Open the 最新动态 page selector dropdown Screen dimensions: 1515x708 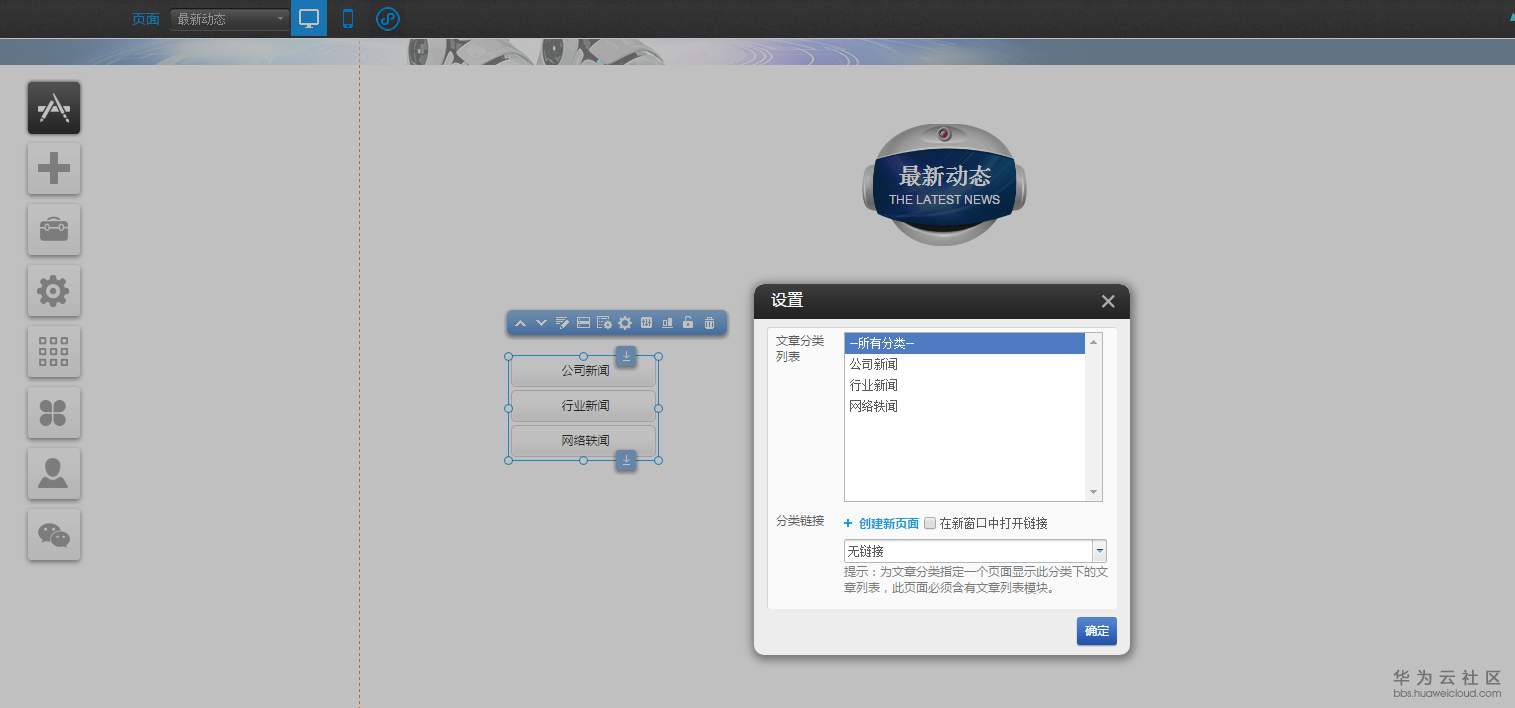click(229, 19)
